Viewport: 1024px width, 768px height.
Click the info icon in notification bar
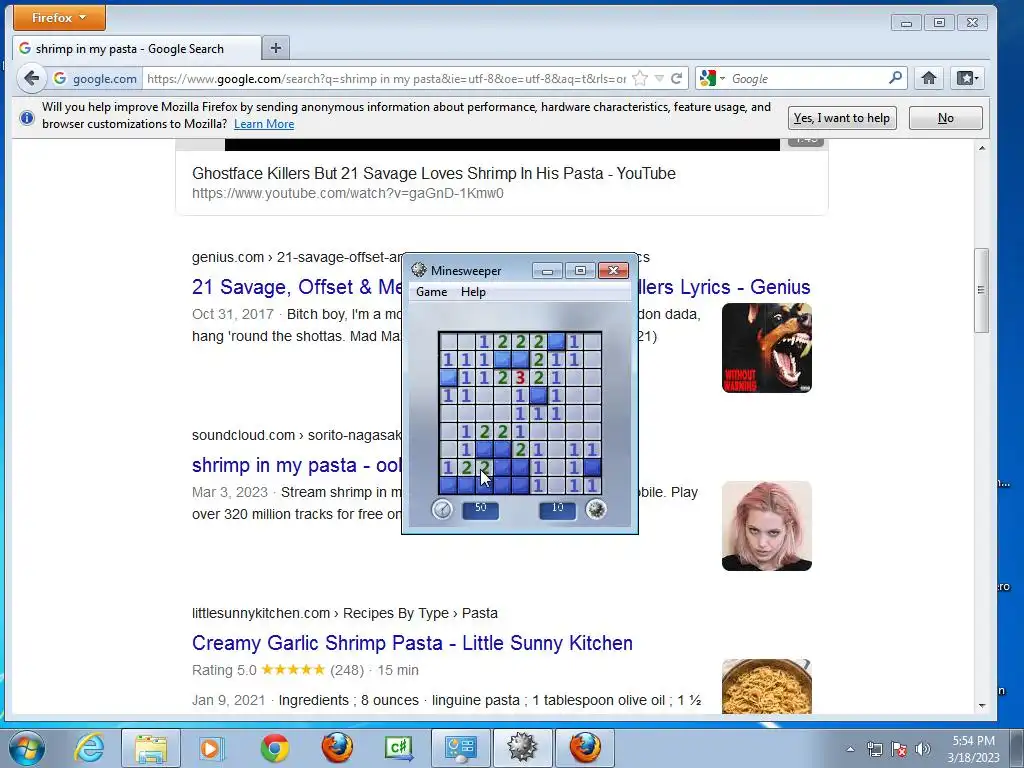pyautogui.click(x=27, y=118)
